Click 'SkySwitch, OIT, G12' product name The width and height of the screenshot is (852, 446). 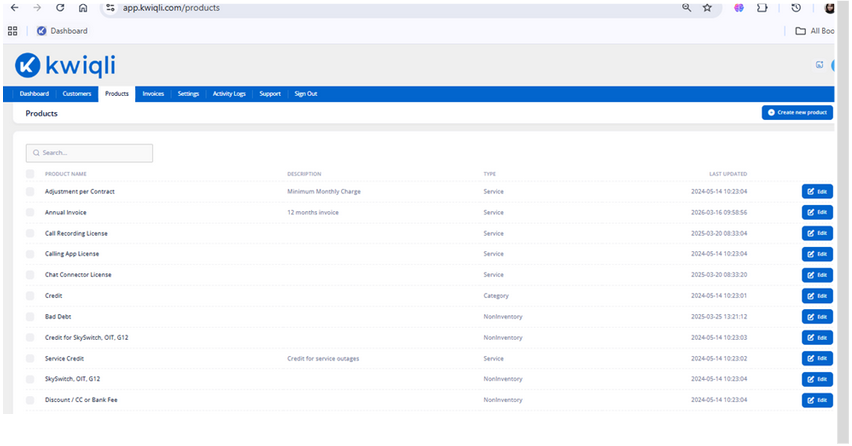tap(72, 379)
